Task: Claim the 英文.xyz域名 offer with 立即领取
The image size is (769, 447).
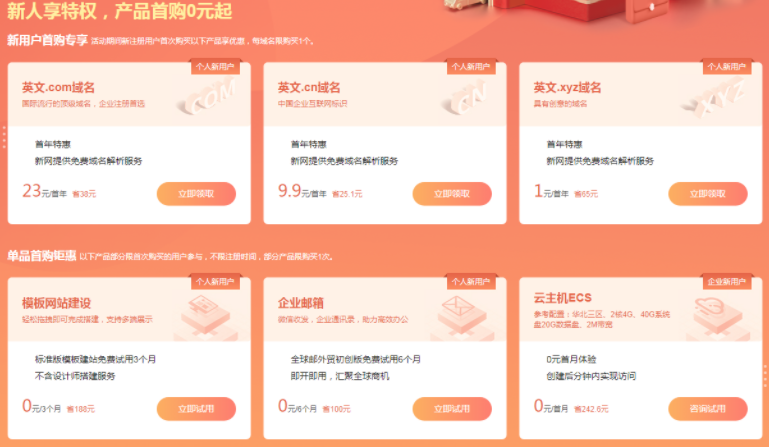Action: [x=708, y=194]
